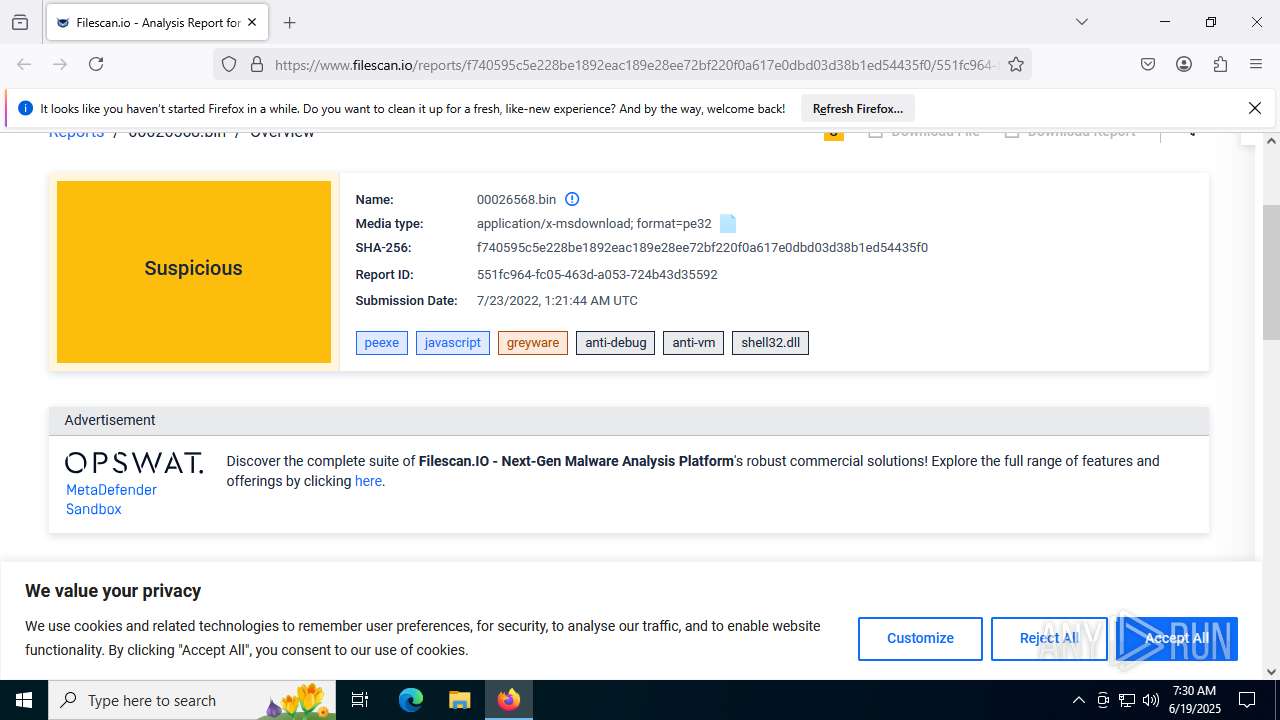1280x720 pixels.
Task: Click the file name 00026568.bin
Action: [x=516, y=200]
